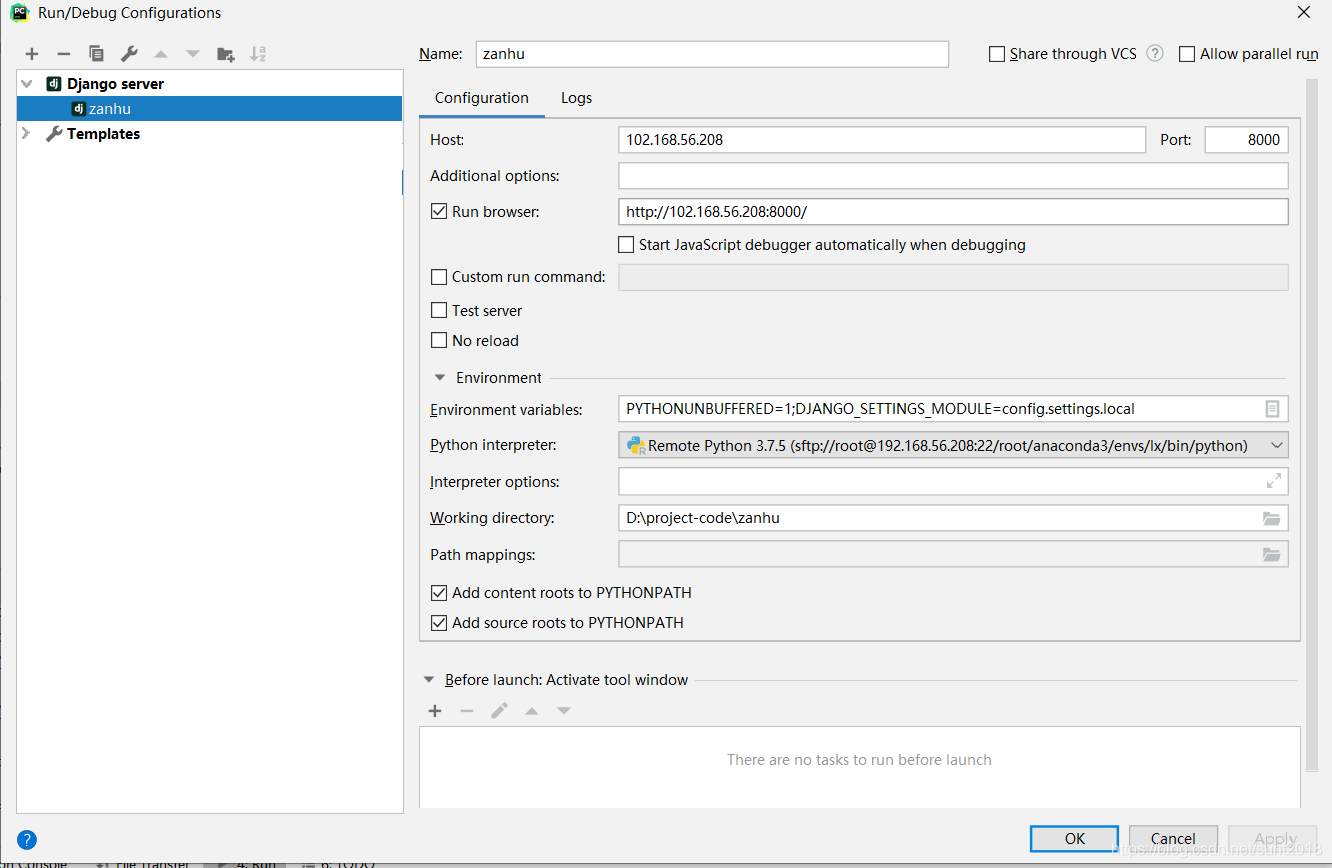
Task: Move before launch task down
Action: tap(564, 711)
